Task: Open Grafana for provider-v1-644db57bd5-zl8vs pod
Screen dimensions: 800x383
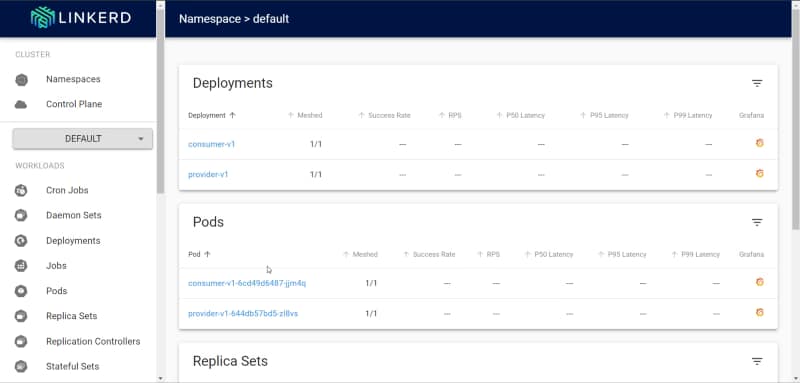Action: pyautogui.click(x=759, y=313)
